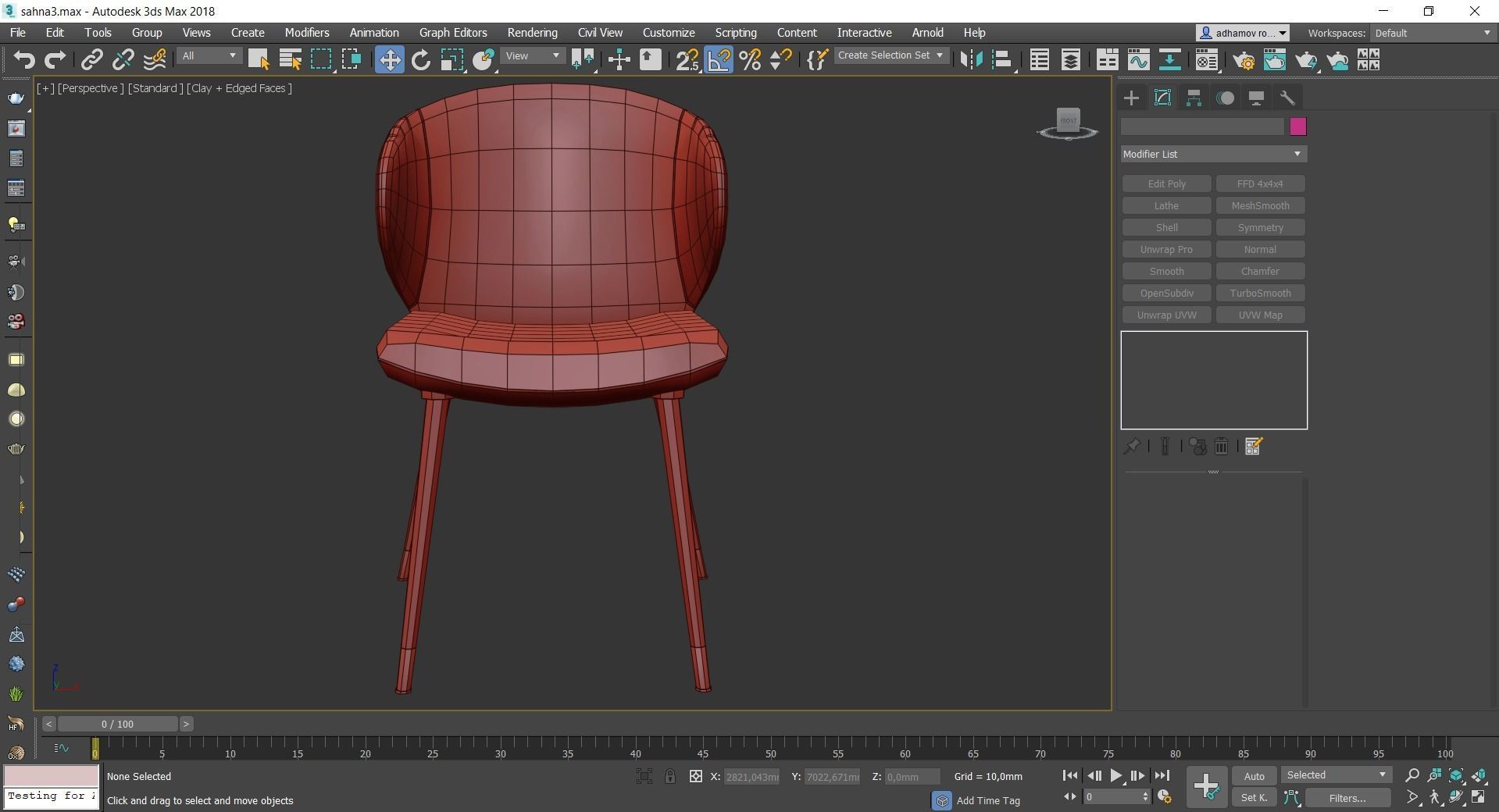Click Play Animation button
The image size is (1499, 812).
click(1115, 775)
